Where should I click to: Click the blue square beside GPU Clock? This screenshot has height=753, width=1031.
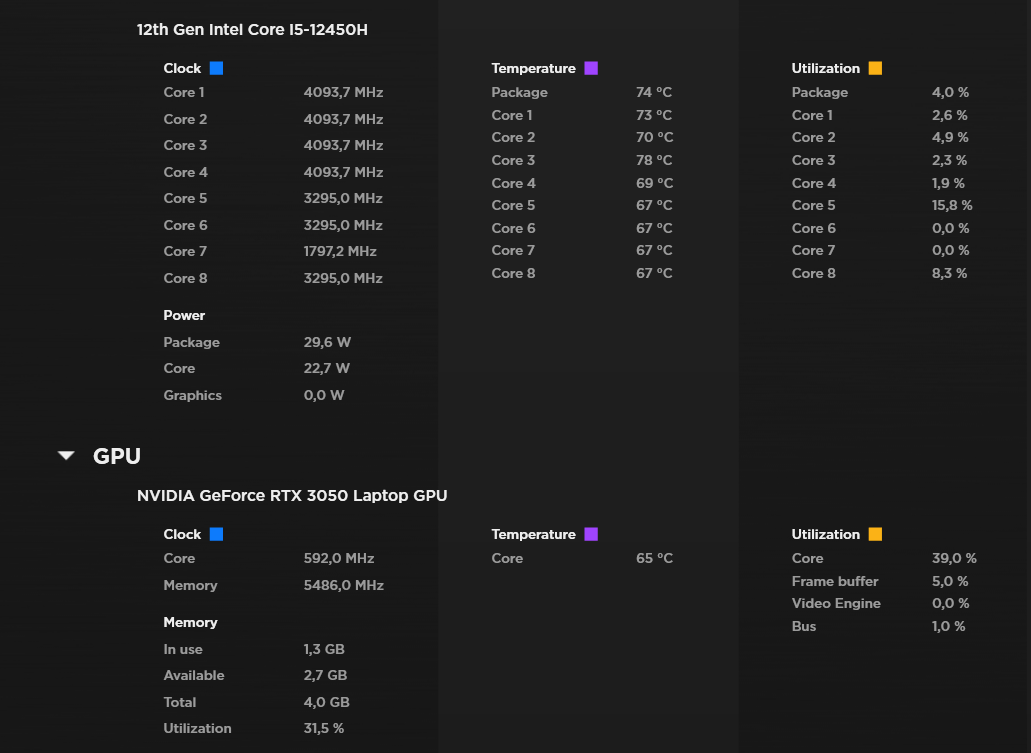[216, 535]
